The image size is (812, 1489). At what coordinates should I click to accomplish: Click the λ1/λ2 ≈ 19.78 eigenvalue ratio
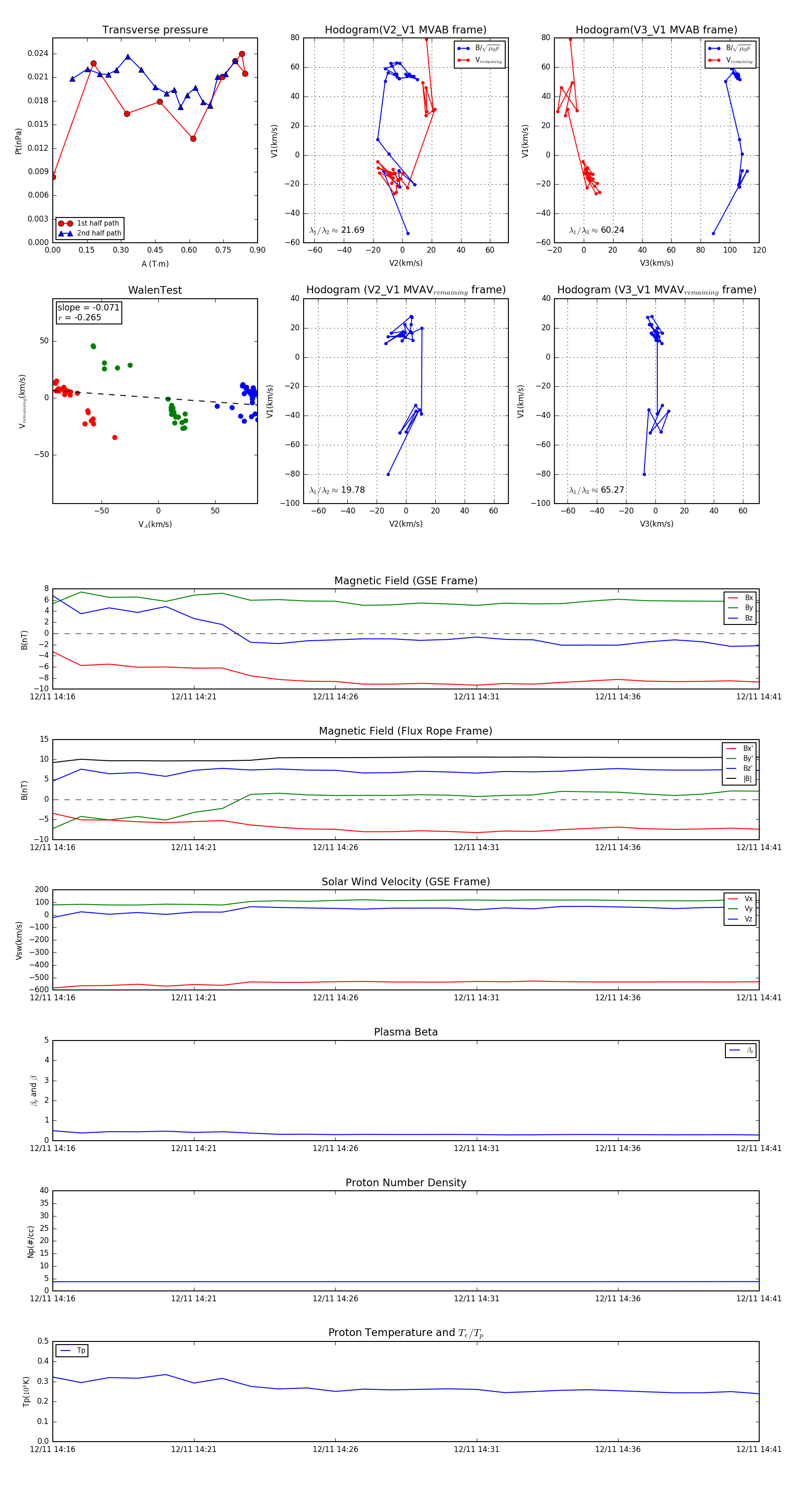[x=337, y=490]
